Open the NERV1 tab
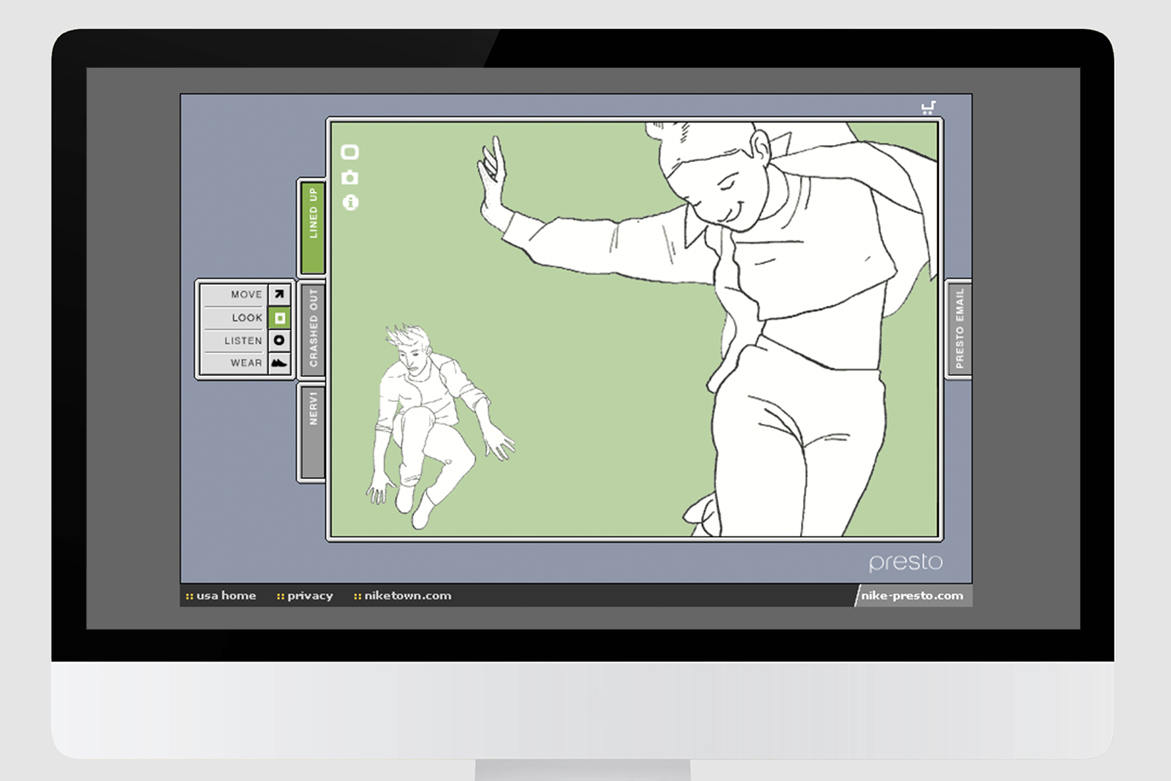The width and height of the screenshot is (1171, 781). [x=313, y=432]
